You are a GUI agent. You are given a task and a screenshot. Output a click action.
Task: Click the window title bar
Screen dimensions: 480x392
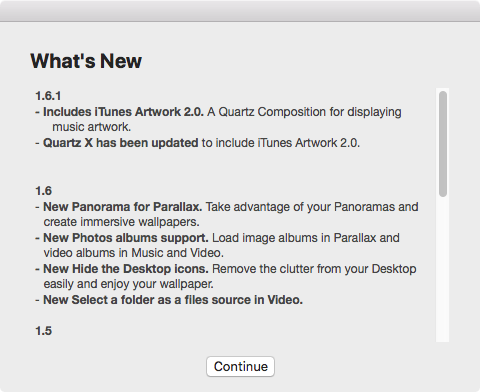pos(240,11)
